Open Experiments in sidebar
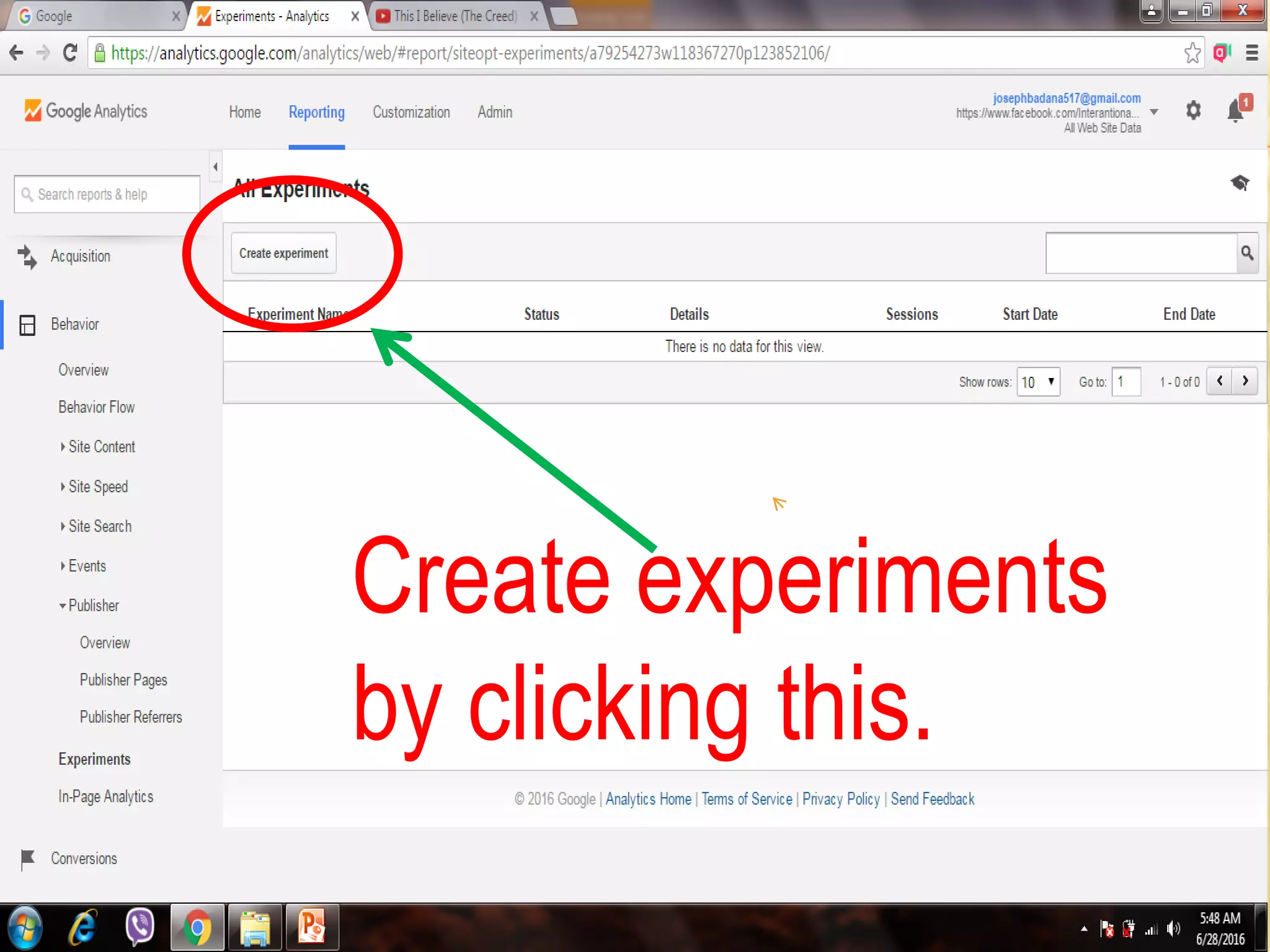 click(x=94, y=759)
